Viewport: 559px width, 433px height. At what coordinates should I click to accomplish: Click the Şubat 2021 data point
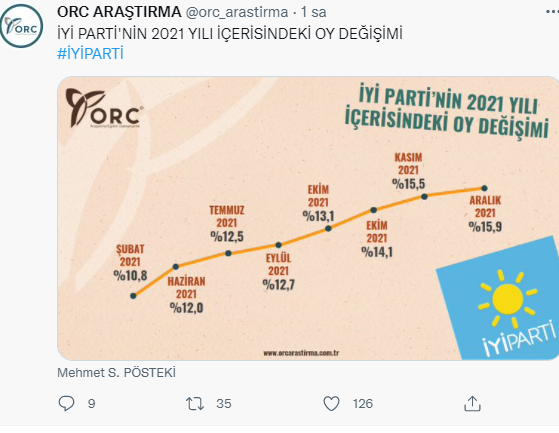[x=133, y=296]
